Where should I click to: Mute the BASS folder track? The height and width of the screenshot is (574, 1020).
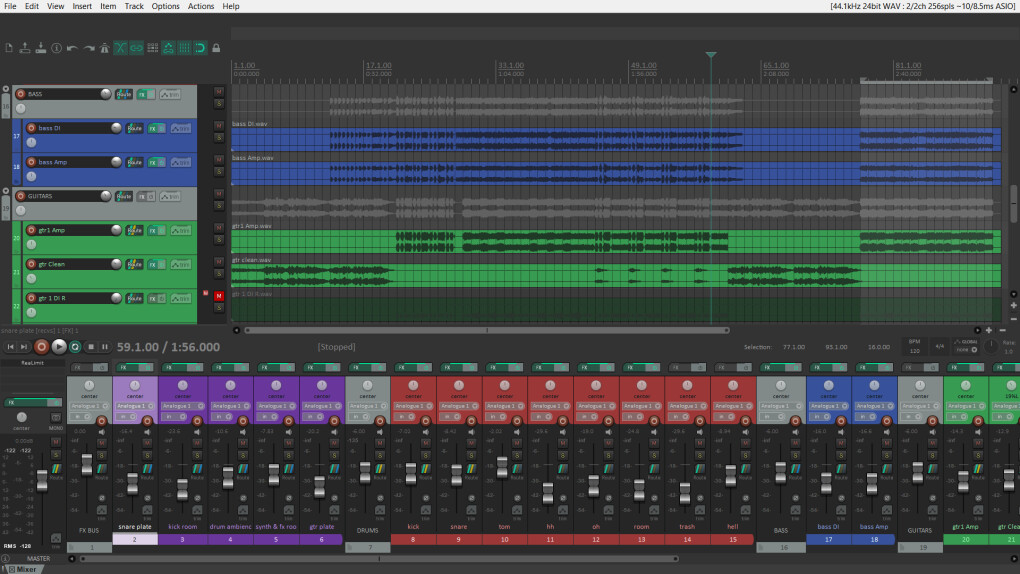click(x=219, y=92)
